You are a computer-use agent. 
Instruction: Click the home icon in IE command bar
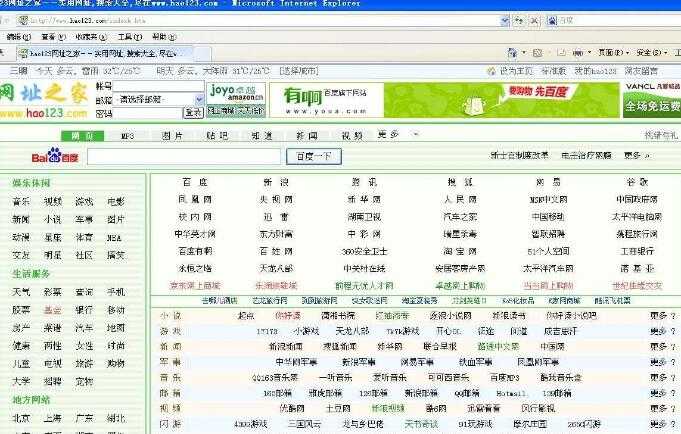(513, 53)
